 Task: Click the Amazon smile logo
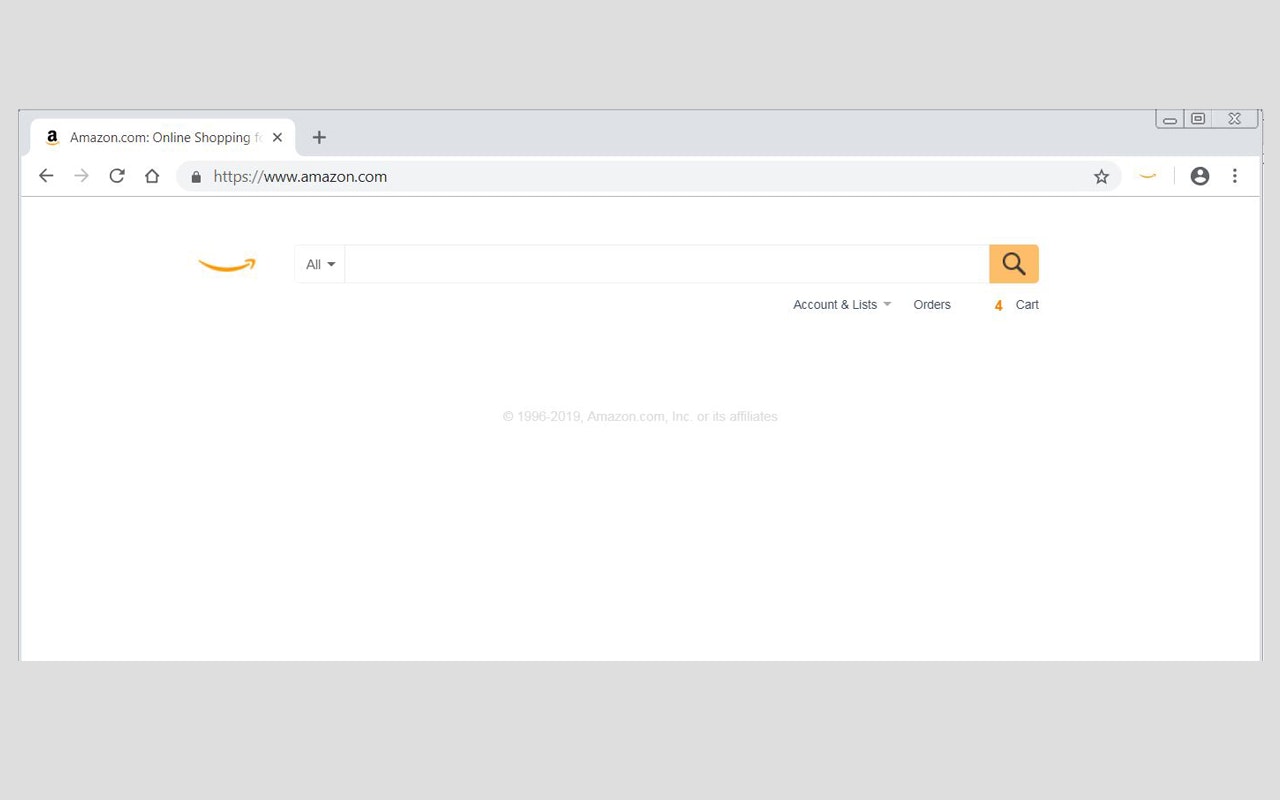pos(227,264)
